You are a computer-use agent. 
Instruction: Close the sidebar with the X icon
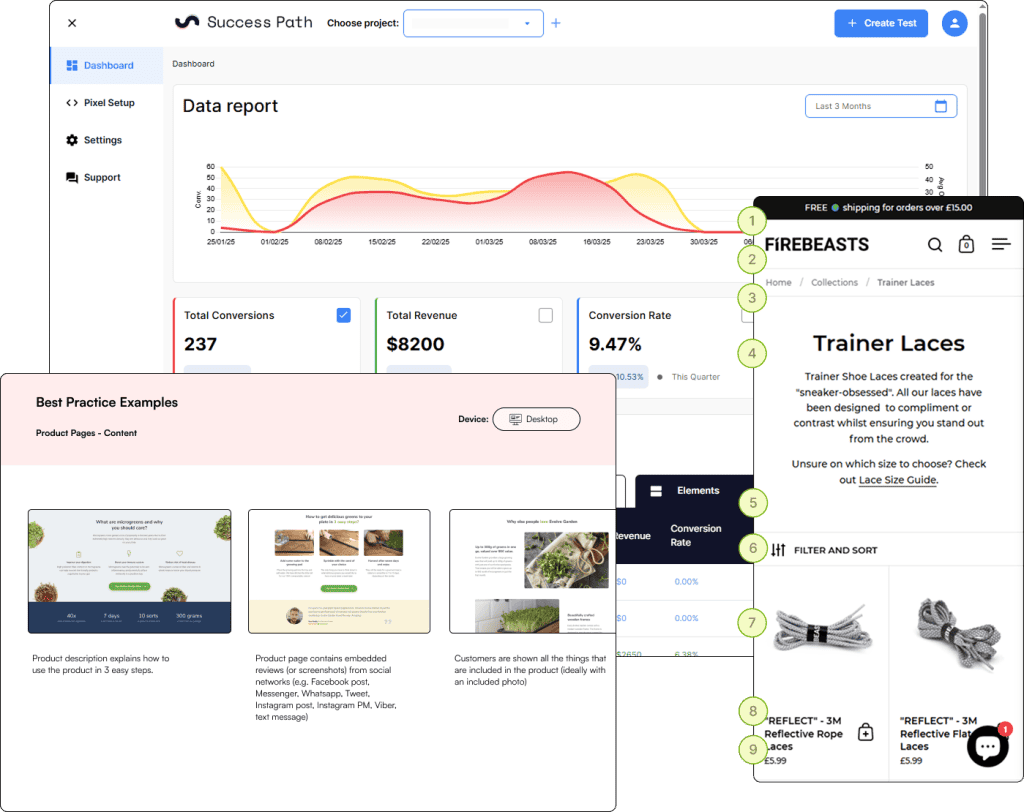tap(72, 23)
